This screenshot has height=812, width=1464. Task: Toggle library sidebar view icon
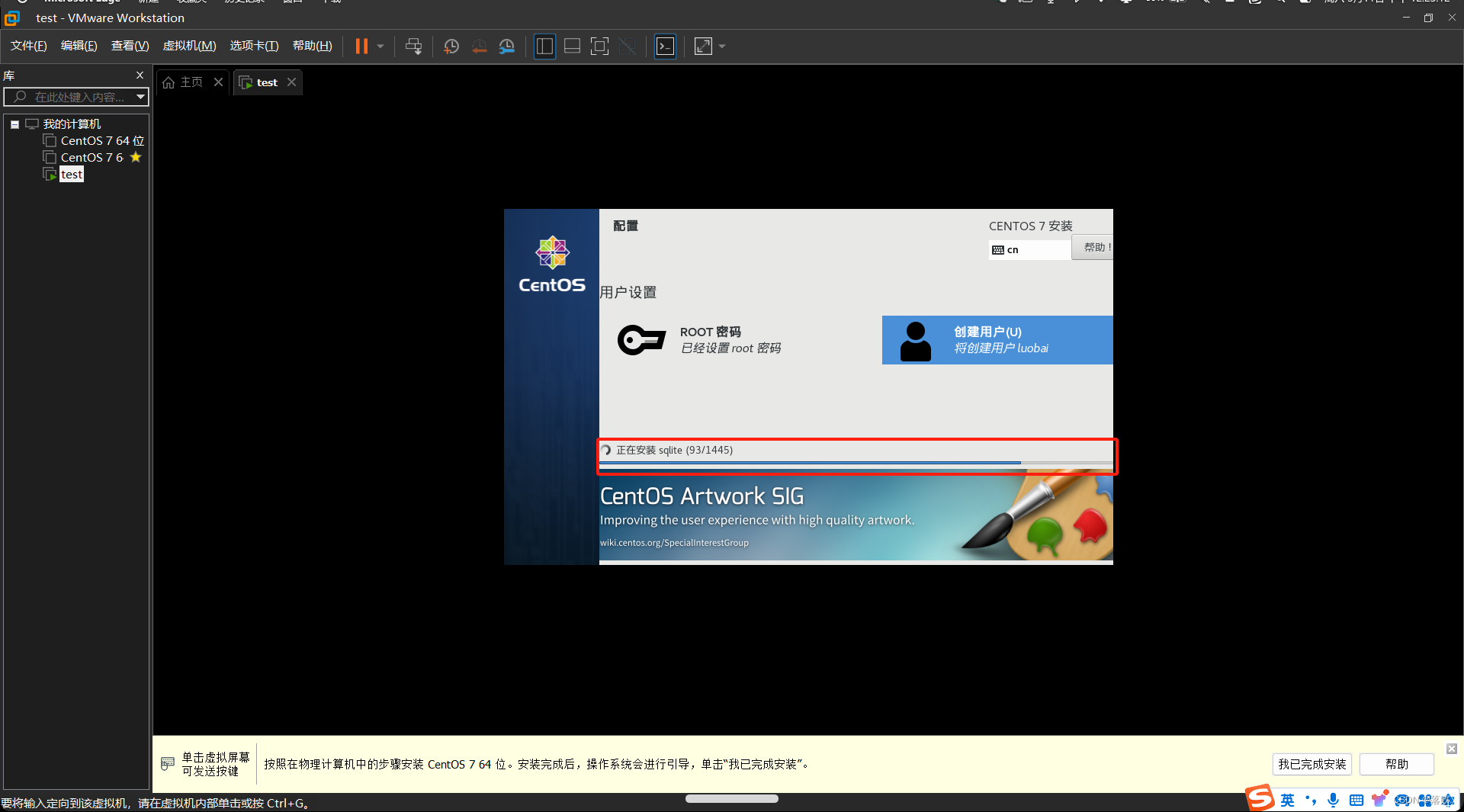(544, 47)
